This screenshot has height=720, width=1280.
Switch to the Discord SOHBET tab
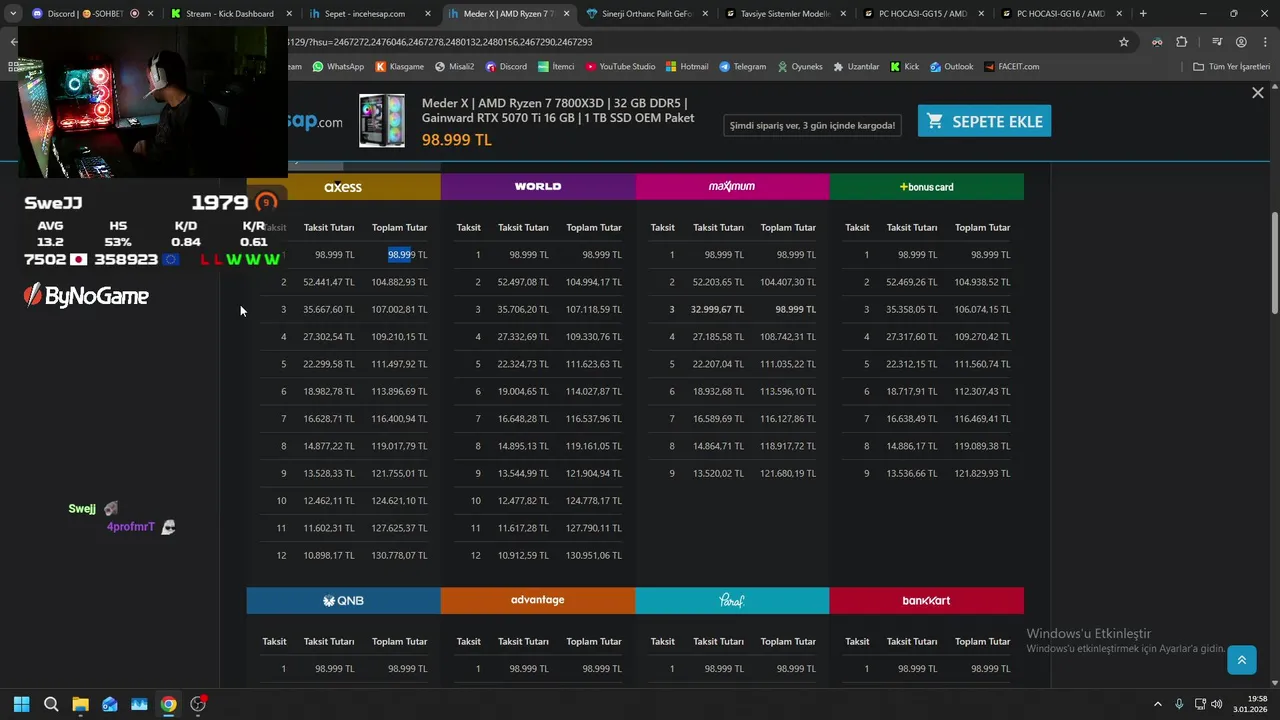coord(84,14)
